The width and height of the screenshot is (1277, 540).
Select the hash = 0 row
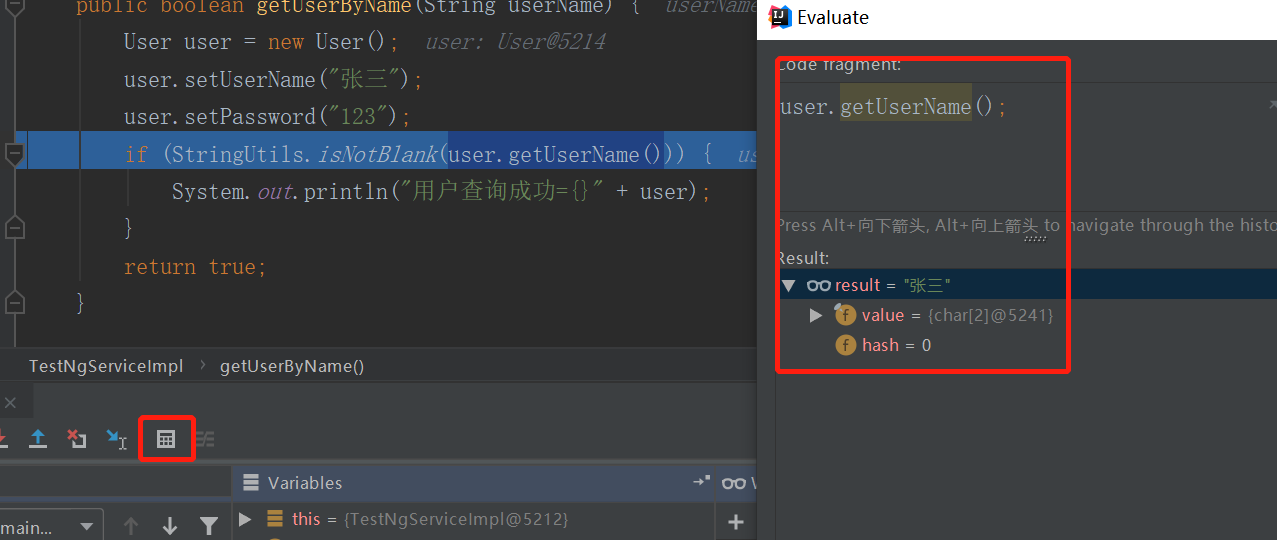point(1027,345)
